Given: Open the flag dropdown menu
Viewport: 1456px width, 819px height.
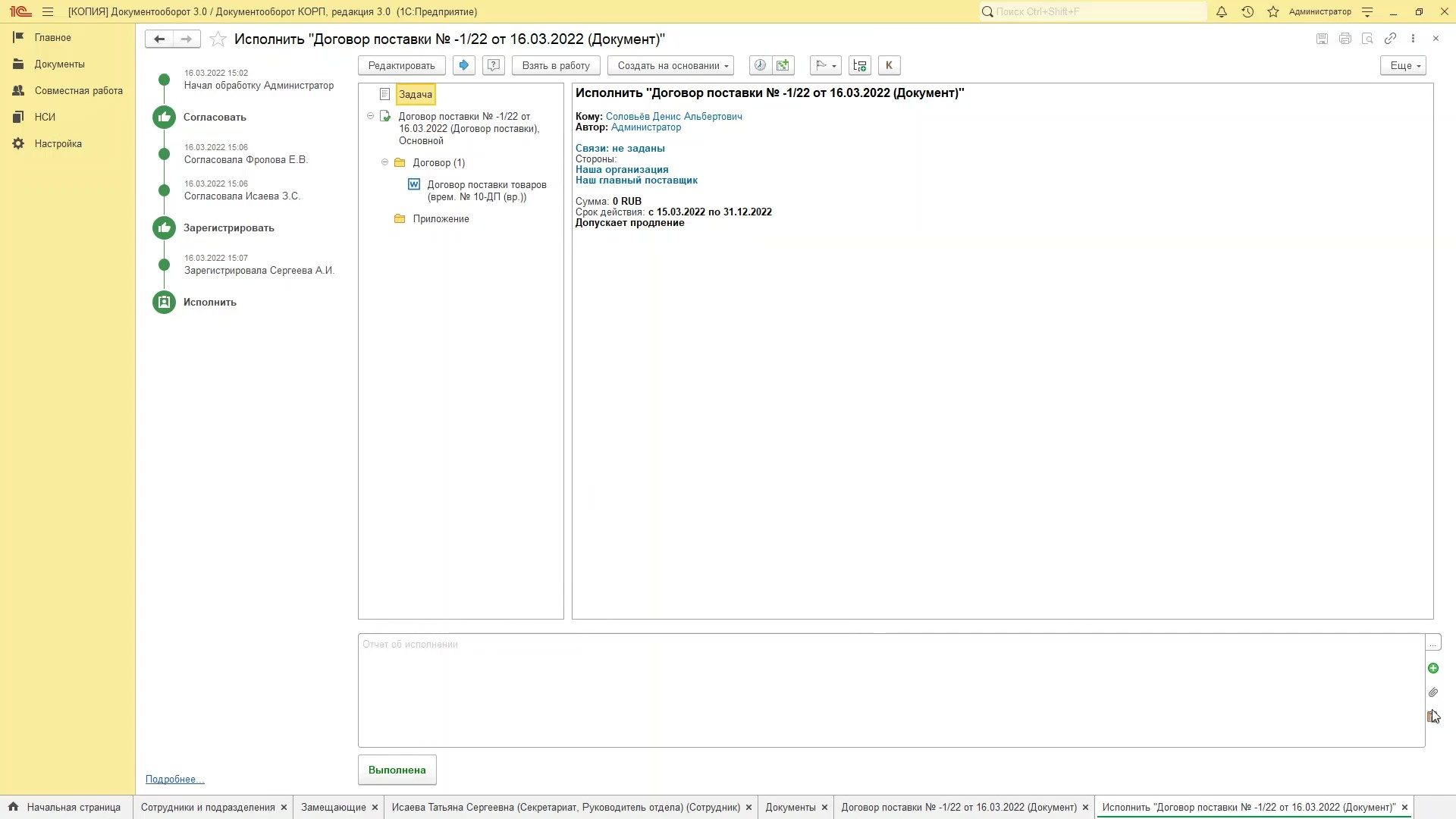Looking at the screenshot, I should click(x=826, y=65).
